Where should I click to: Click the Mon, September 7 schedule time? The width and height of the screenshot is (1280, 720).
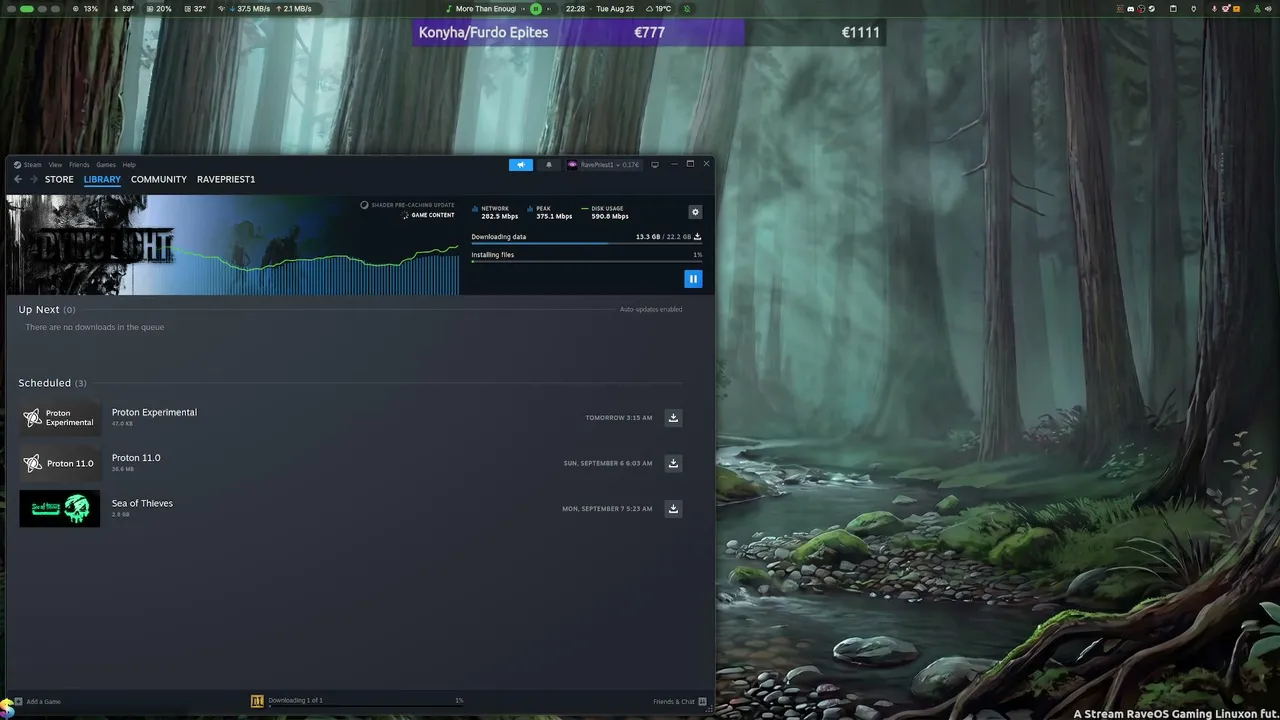coord(607,509)
